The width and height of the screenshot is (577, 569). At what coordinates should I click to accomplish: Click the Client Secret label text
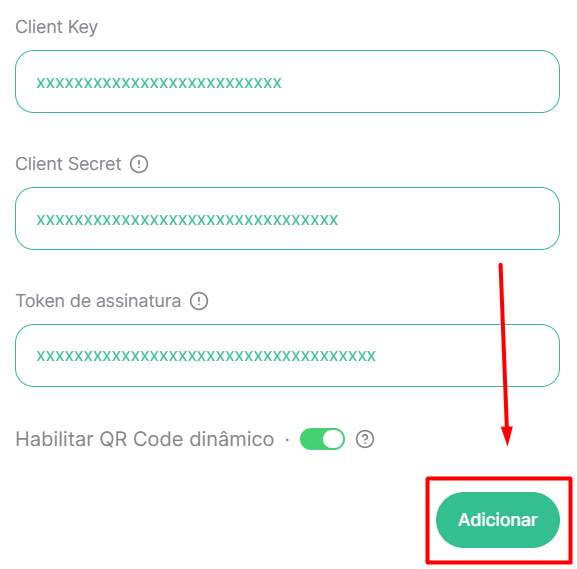click(68, 164)
